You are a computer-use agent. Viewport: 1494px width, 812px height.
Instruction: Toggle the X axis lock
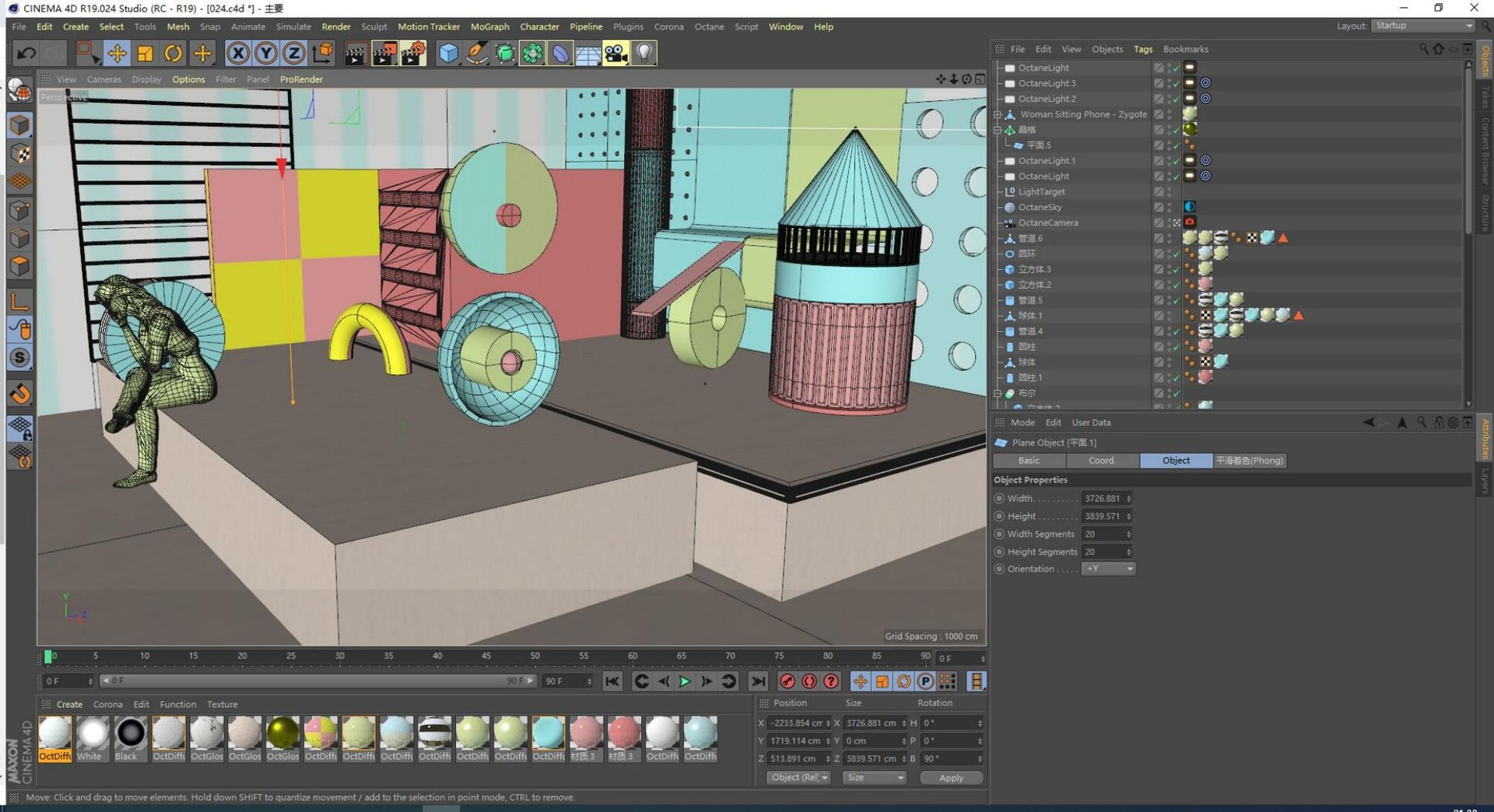238,53
